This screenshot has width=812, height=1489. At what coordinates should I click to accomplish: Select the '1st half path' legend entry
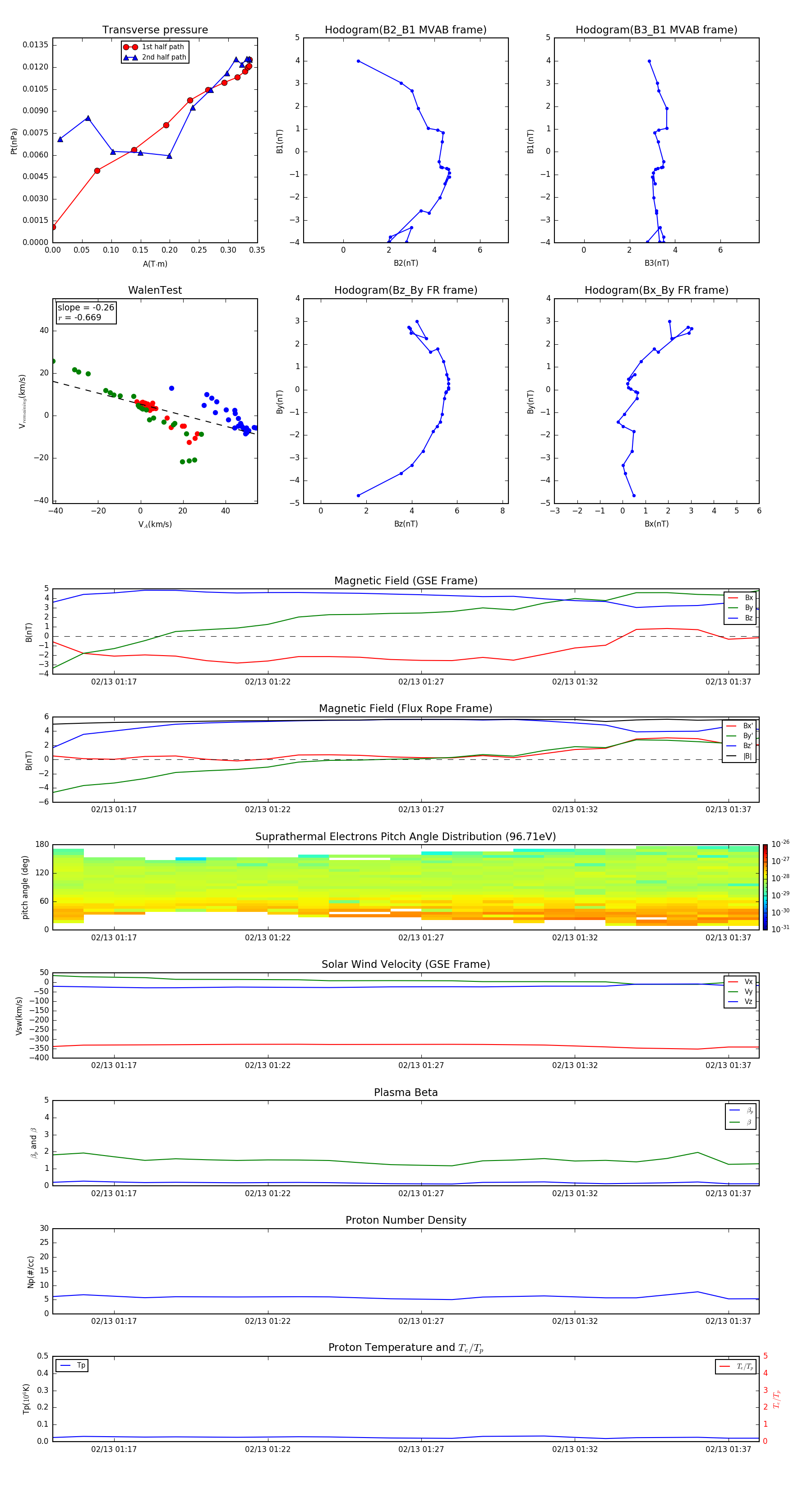(x=154, y=47)
